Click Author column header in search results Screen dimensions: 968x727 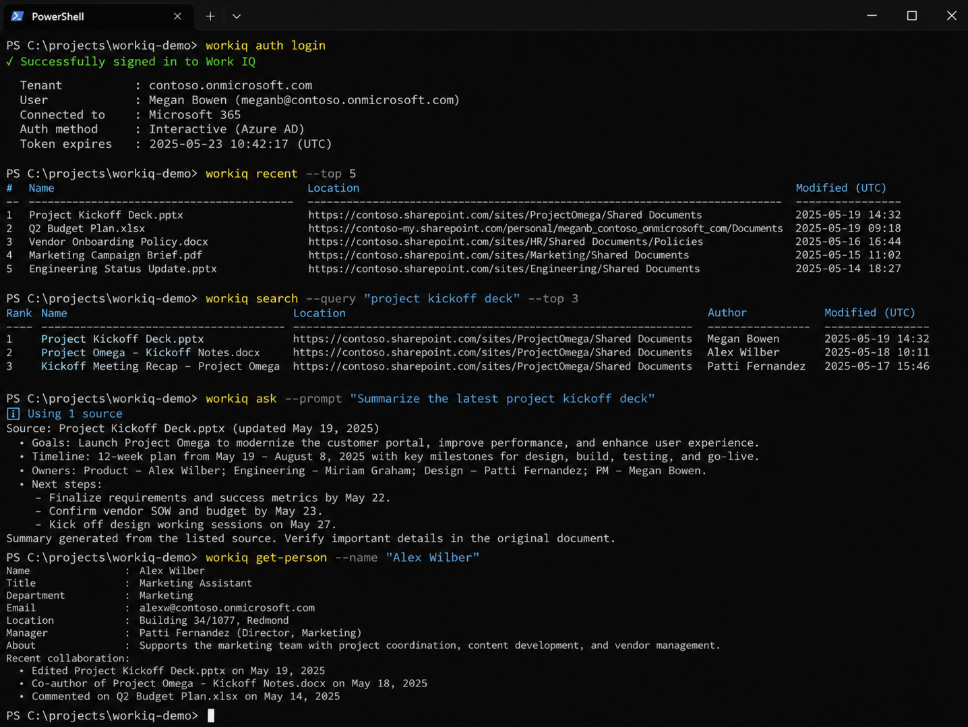727,312
